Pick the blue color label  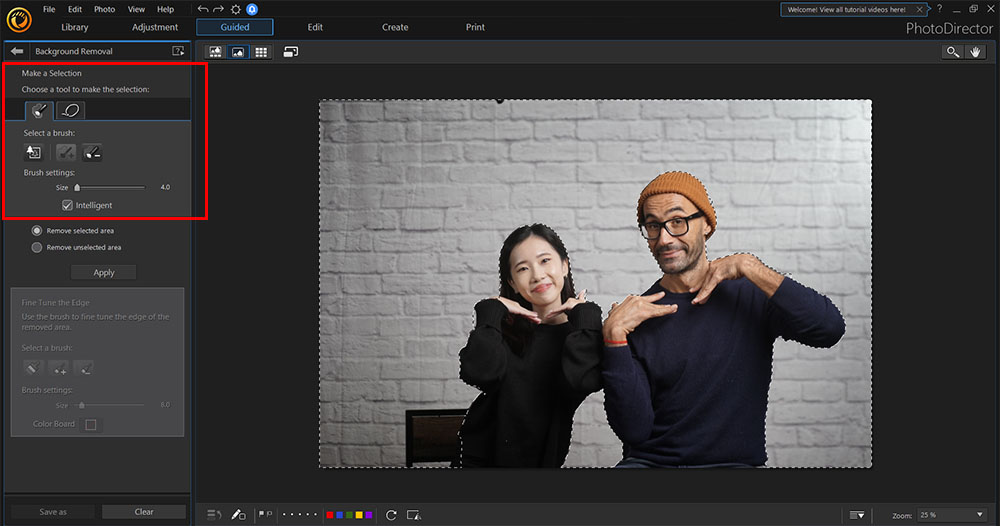click(339, 515)
